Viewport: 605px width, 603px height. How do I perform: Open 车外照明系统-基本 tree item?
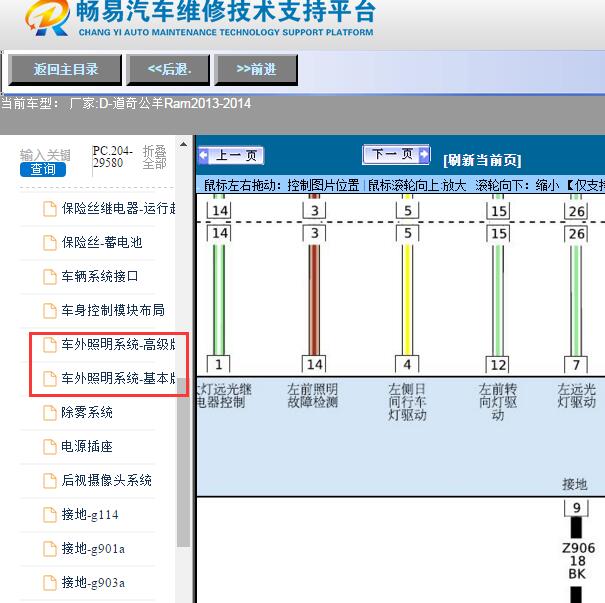click(x=118, y=378)
